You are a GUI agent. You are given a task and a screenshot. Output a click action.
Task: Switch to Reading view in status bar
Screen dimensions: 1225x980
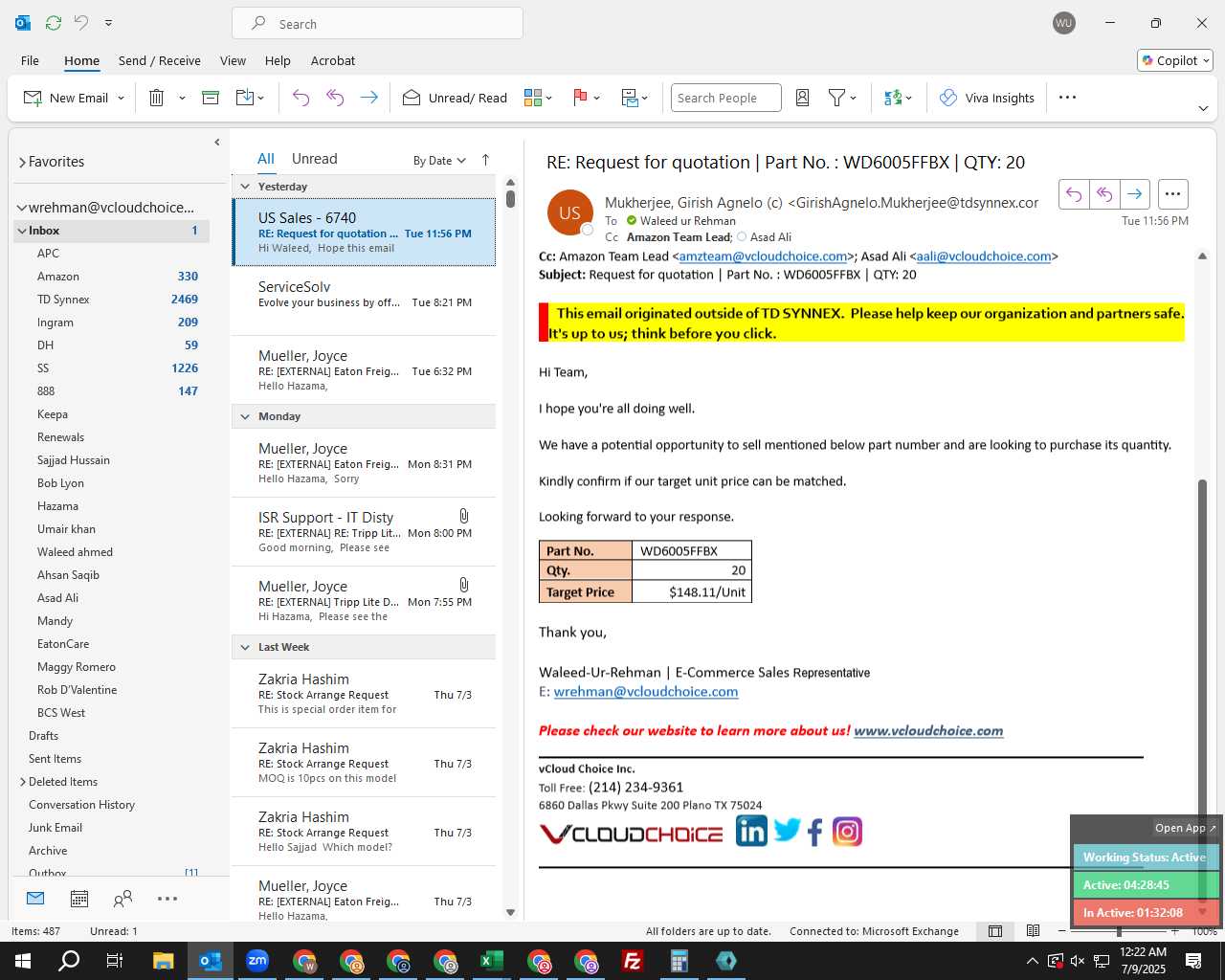pos(1033,931)
